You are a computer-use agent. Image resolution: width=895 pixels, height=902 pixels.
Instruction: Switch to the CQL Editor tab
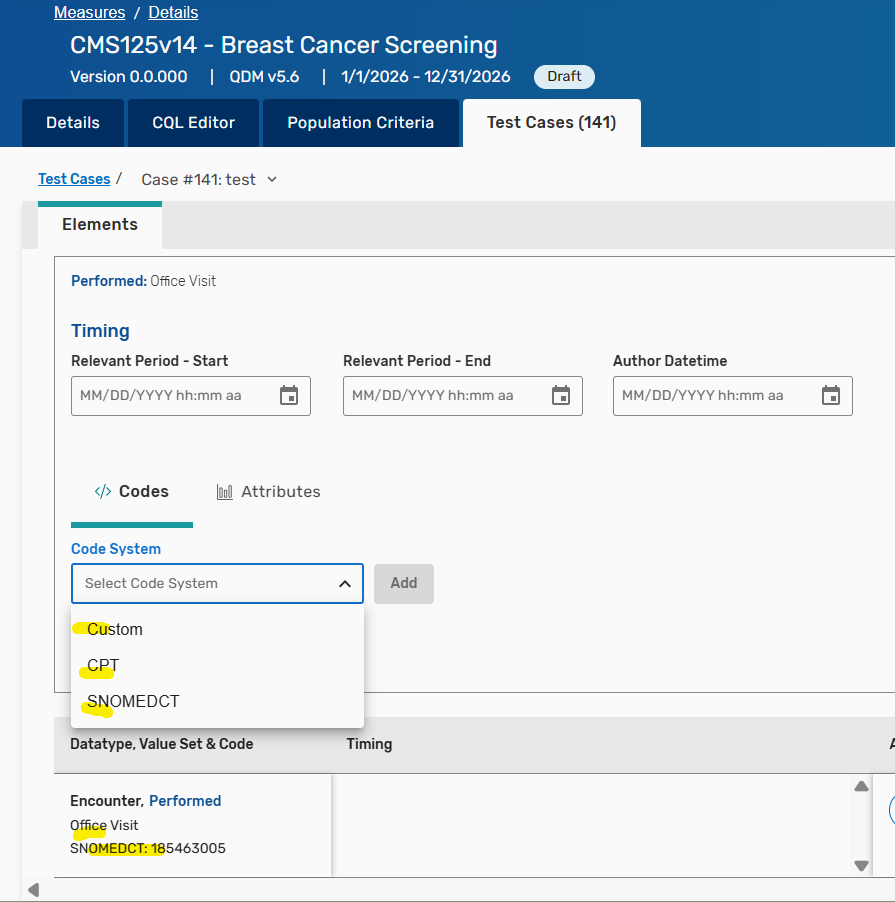pyautogui.click(x=193, y=123)
